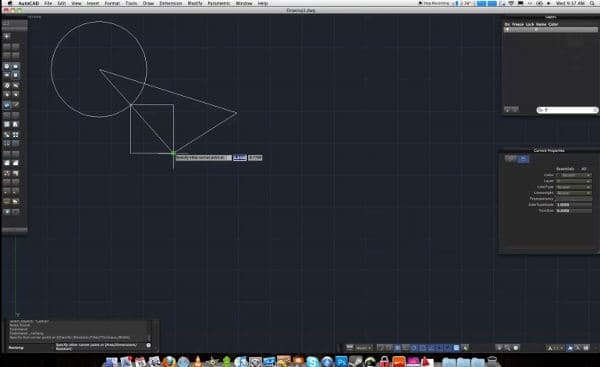
Task: Open Firefox from the Dock
Action: 169,362
